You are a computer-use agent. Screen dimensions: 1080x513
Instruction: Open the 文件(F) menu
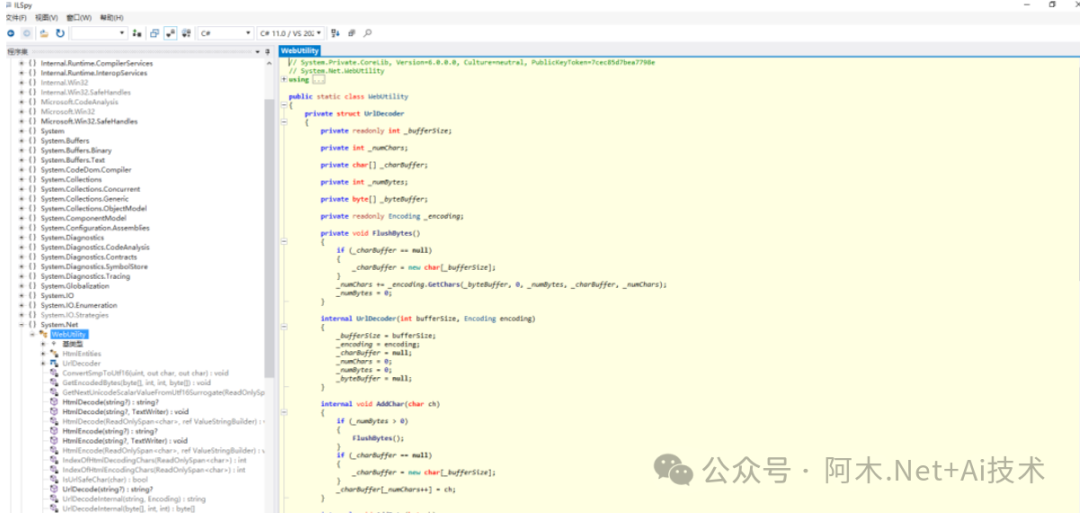click(x=16, y=17)
